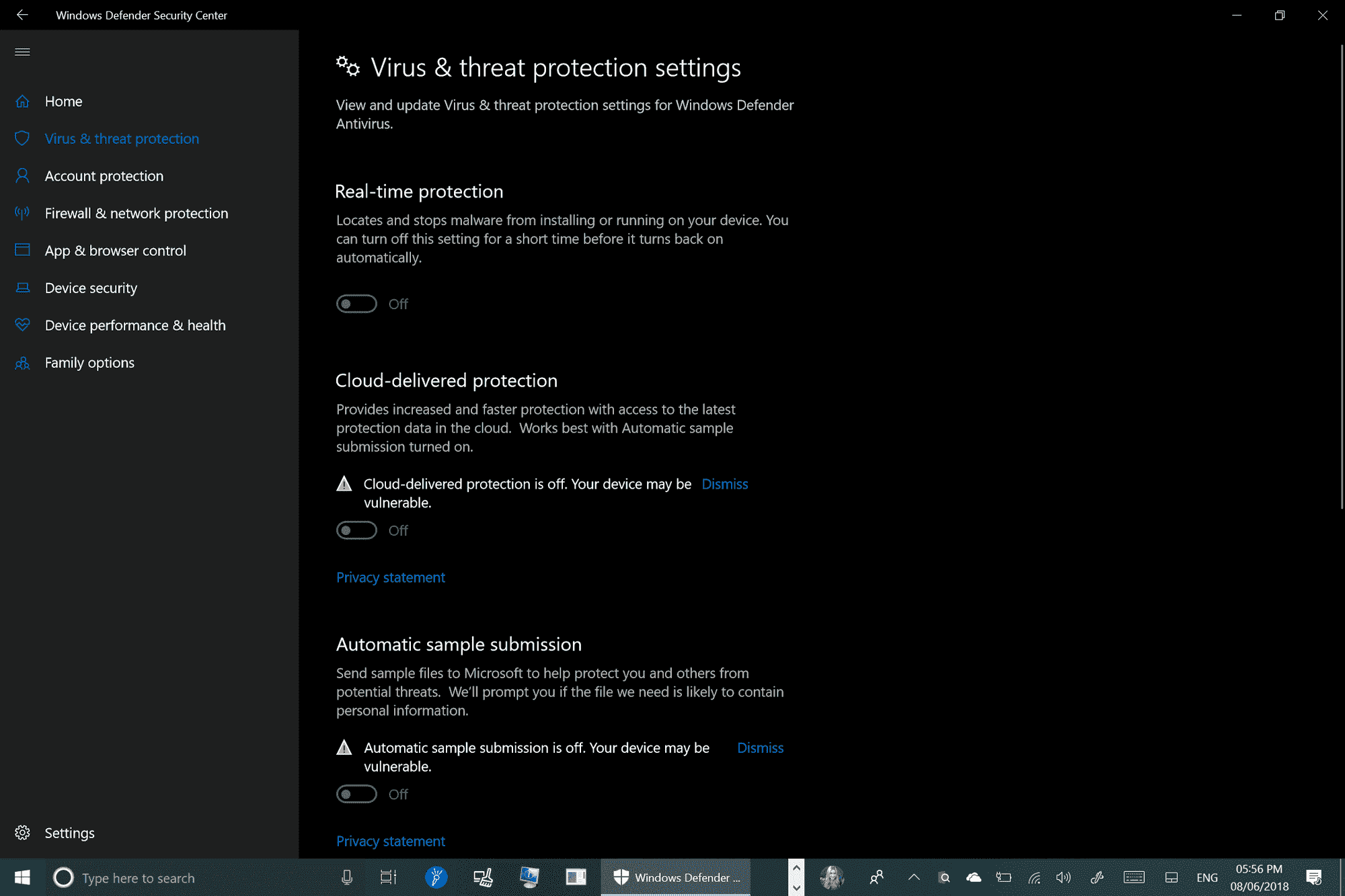Click the Cortana microphone icon

pyautogui.click(x=347, y=877)
